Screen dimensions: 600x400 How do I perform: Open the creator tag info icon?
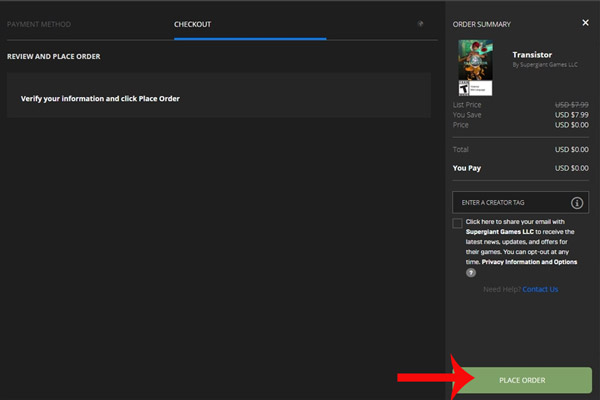click(577, 203)
